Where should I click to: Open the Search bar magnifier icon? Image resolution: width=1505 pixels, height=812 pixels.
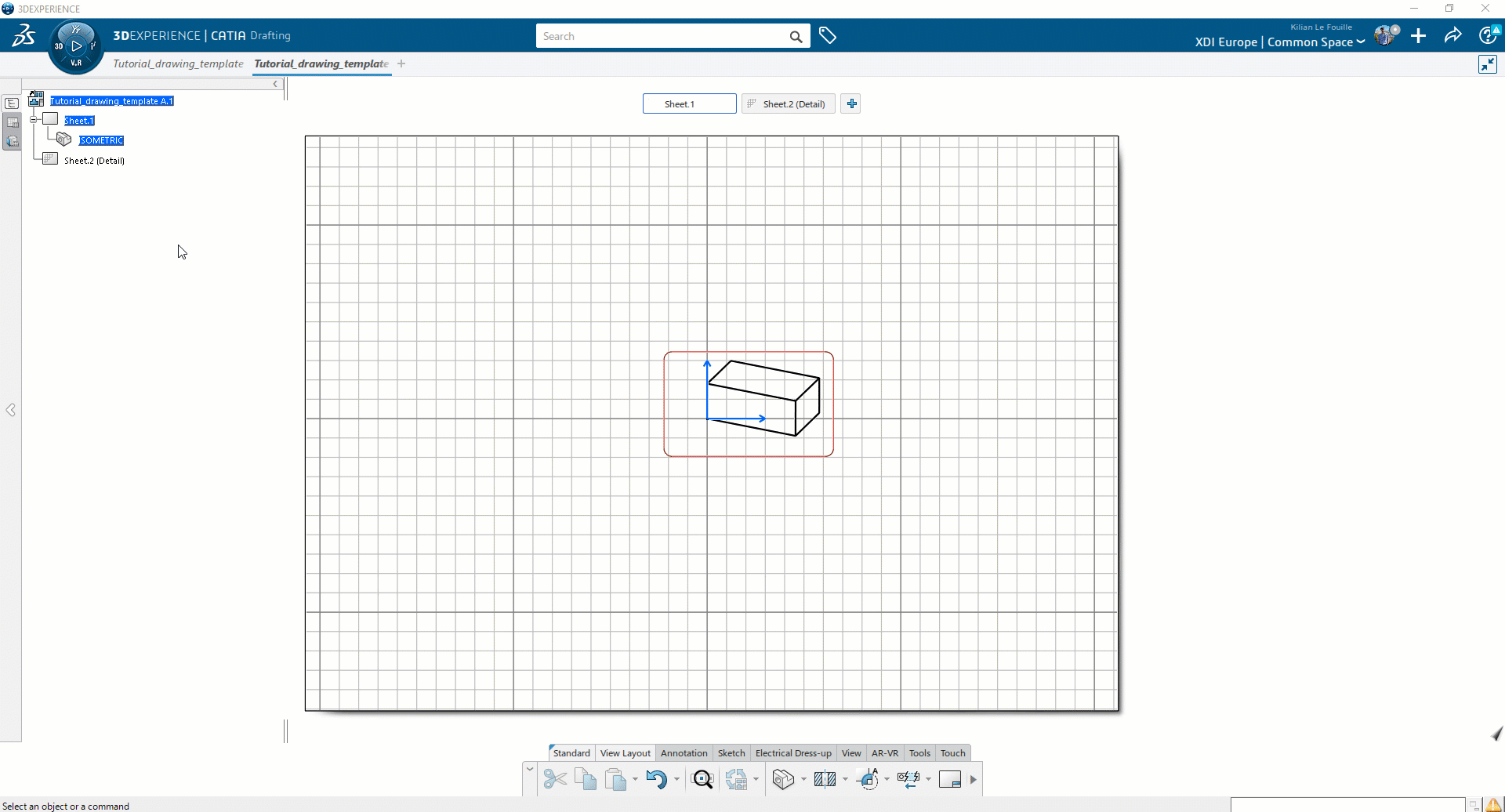[796, 36]
